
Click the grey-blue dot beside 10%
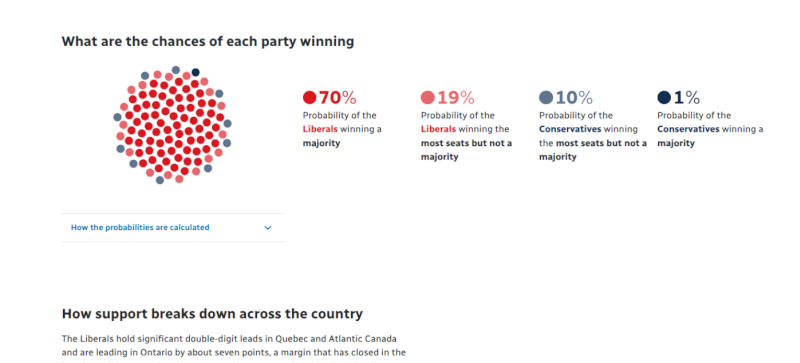(546, 98)
